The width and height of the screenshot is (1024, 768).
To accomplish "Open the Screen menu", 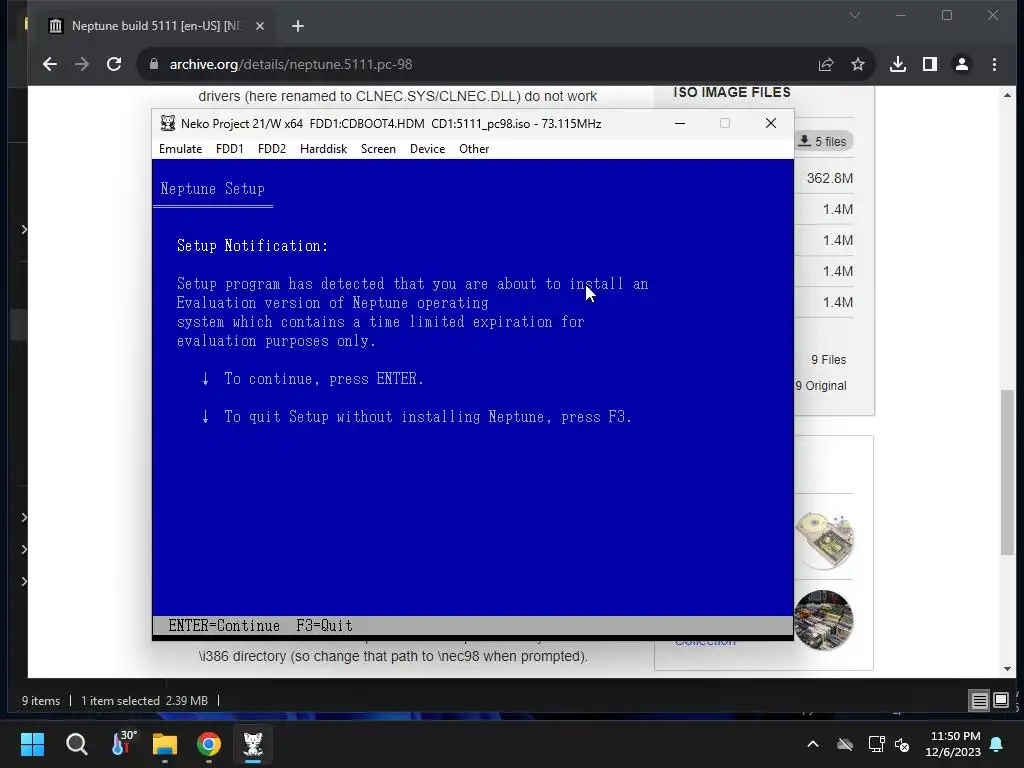I will [378, 149].
